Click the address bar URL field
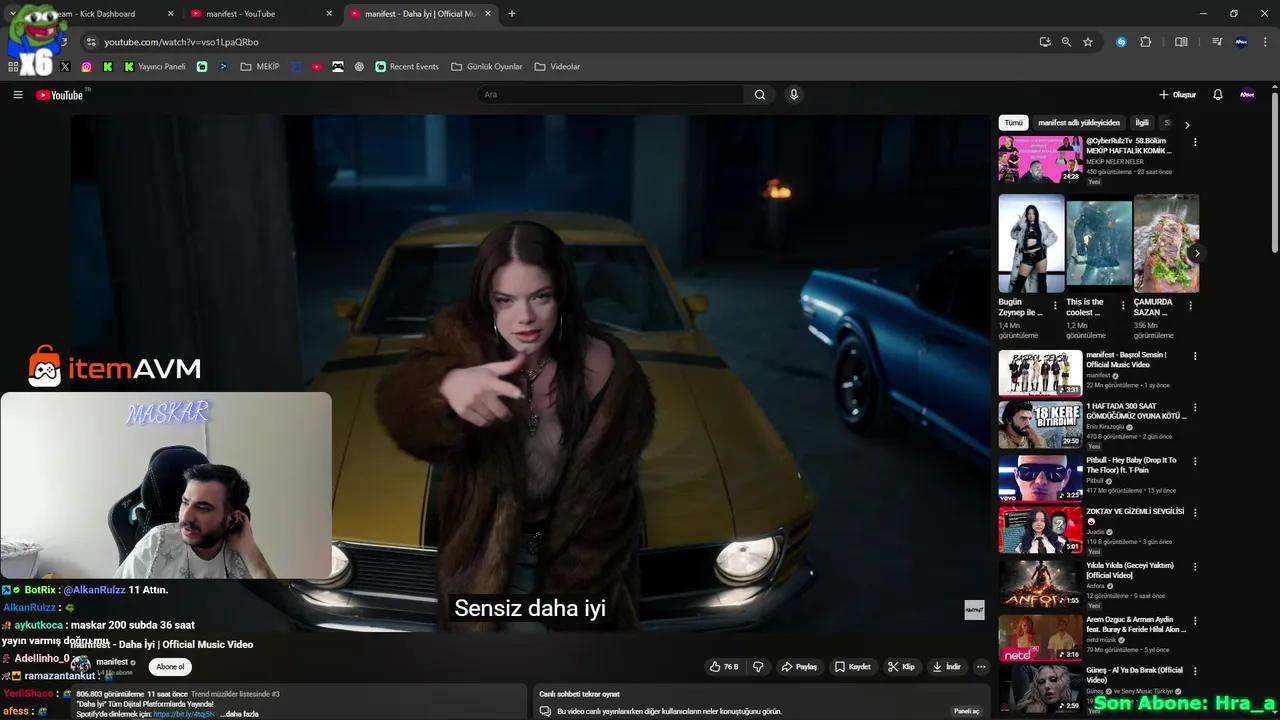 tap(560, 42)
